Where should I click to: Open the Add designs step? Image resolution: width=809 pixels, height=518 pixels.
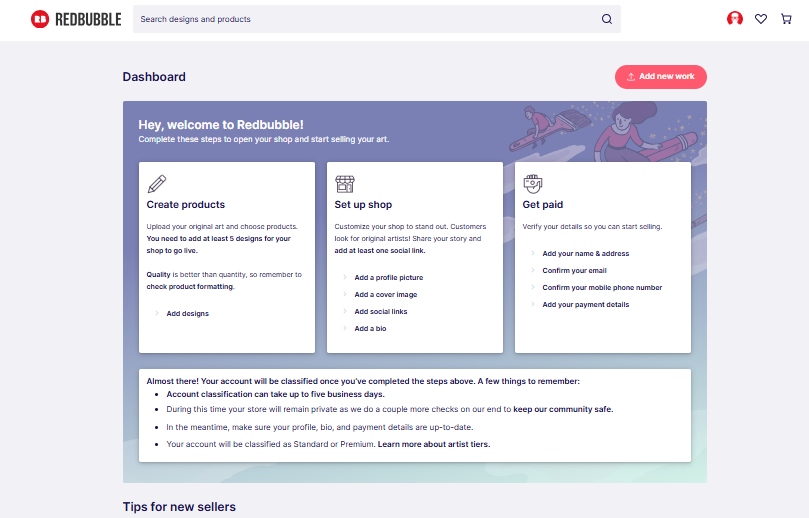tap(187, 314)
